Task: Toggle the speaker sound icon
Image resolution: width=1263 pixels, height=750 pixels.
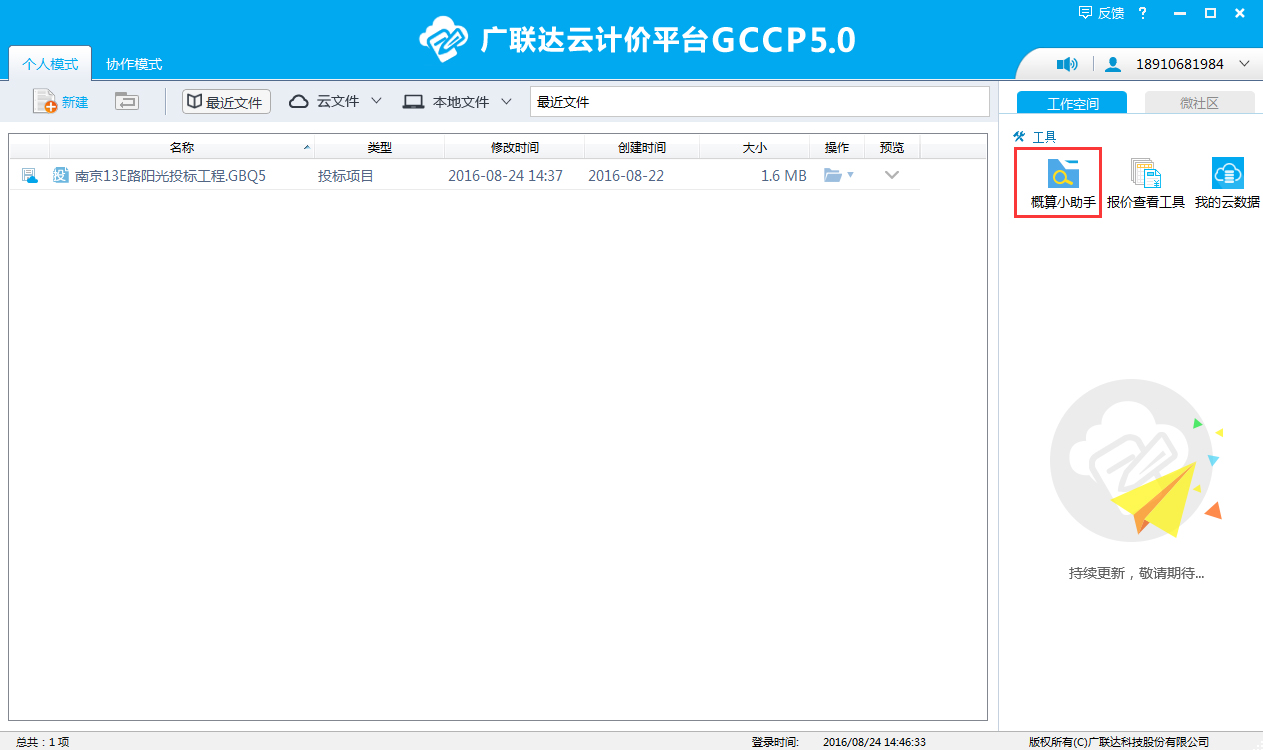Action: point(1067,65)
